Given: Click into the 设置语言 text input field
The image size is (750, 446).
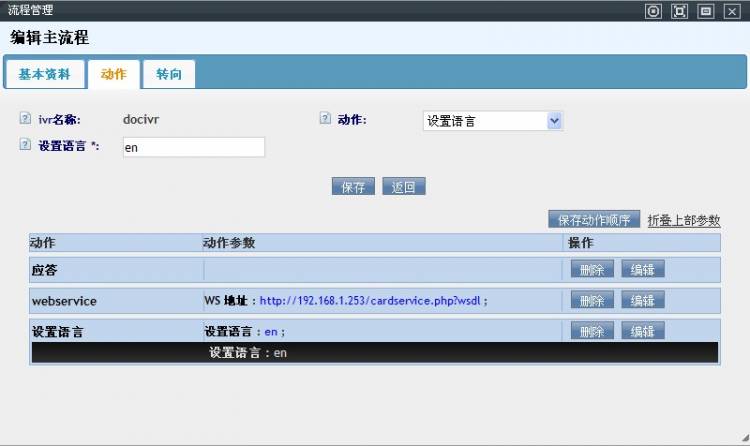Looking at the screenshot, I should [x=192, y=147].
